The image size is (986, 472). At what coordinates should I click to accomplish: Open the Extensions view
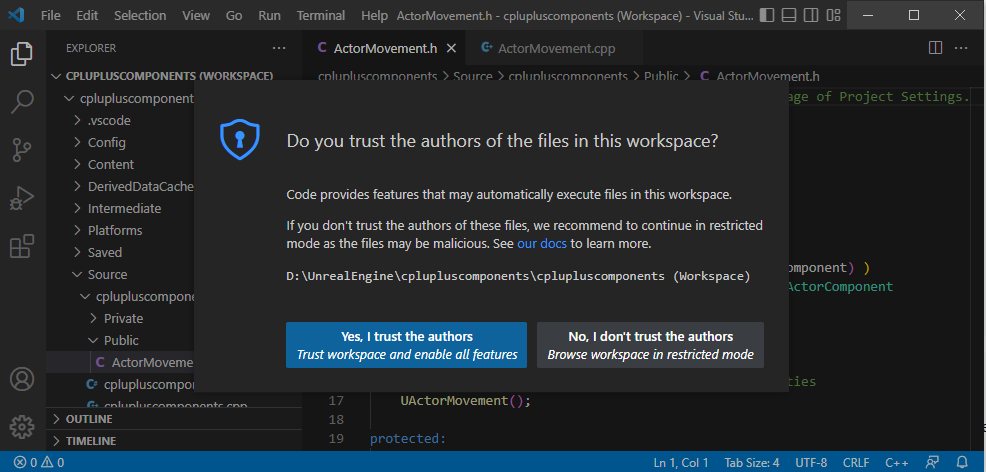click(22, 246)
